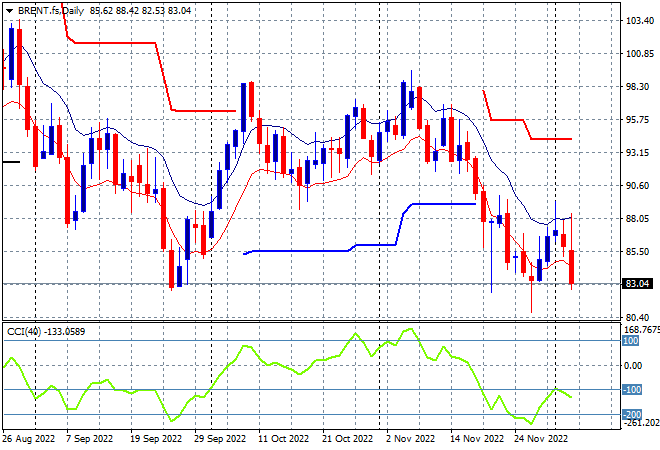This screenshot has width=660, height=450.
Task: Click the CCI -100 level label
Action: tap(631, 390)
